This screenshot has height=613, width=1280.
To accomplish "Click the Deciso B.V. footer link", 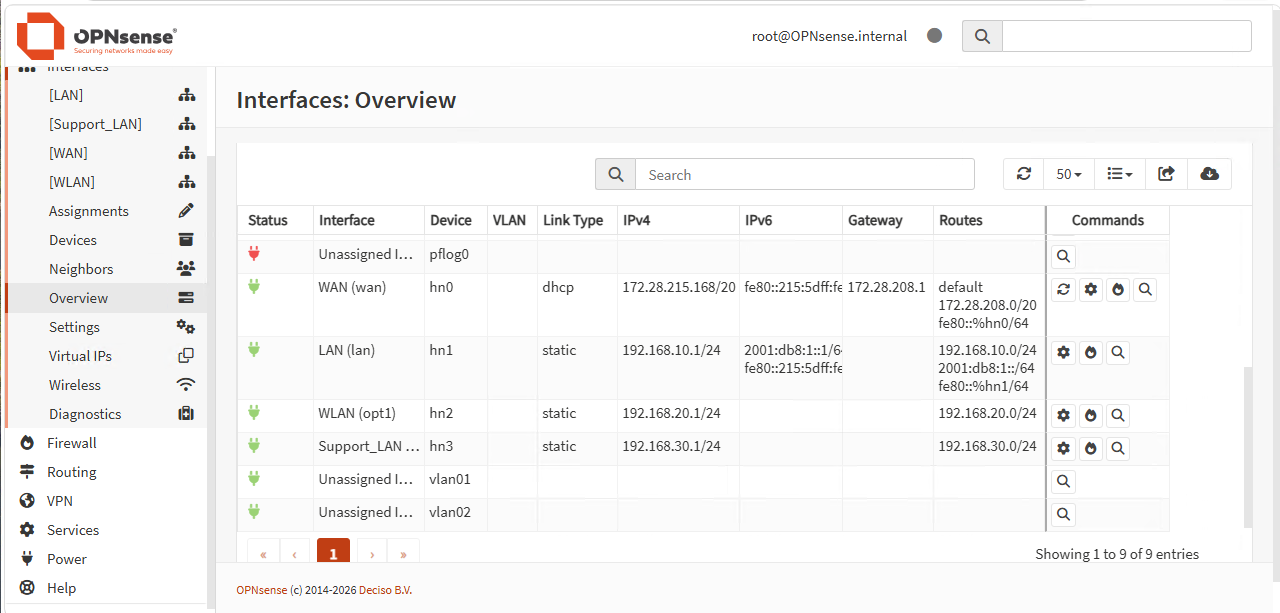I will click(385, 590).
